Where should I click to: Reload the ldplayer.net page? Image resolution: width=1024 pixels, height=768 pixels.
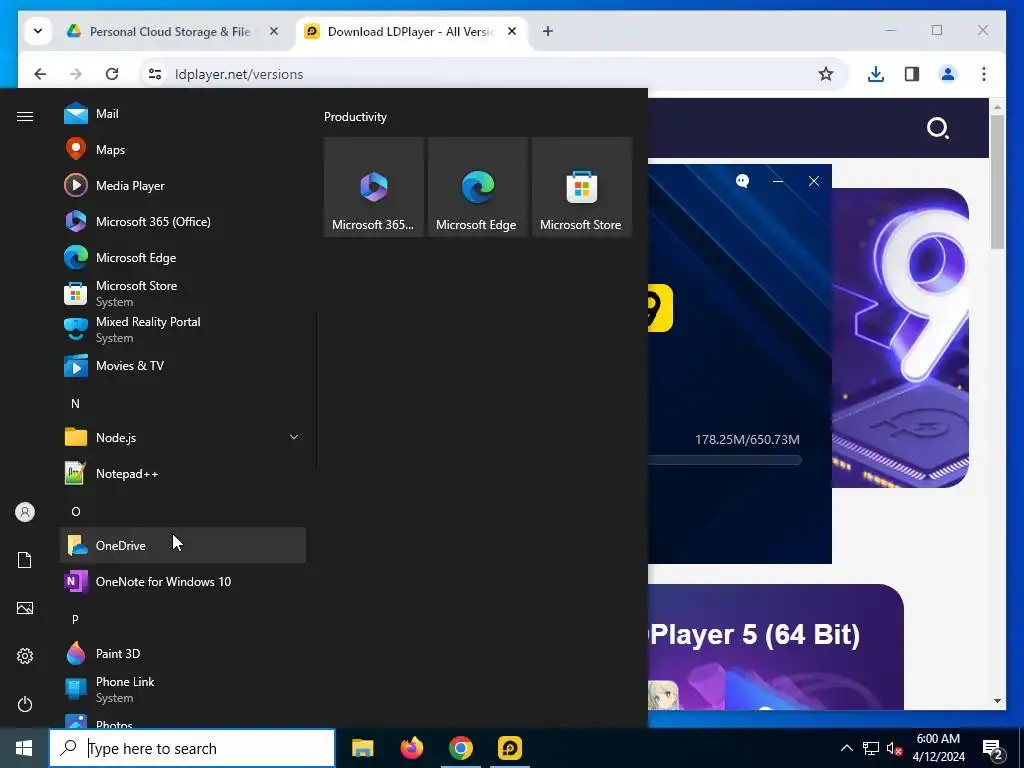112,74
